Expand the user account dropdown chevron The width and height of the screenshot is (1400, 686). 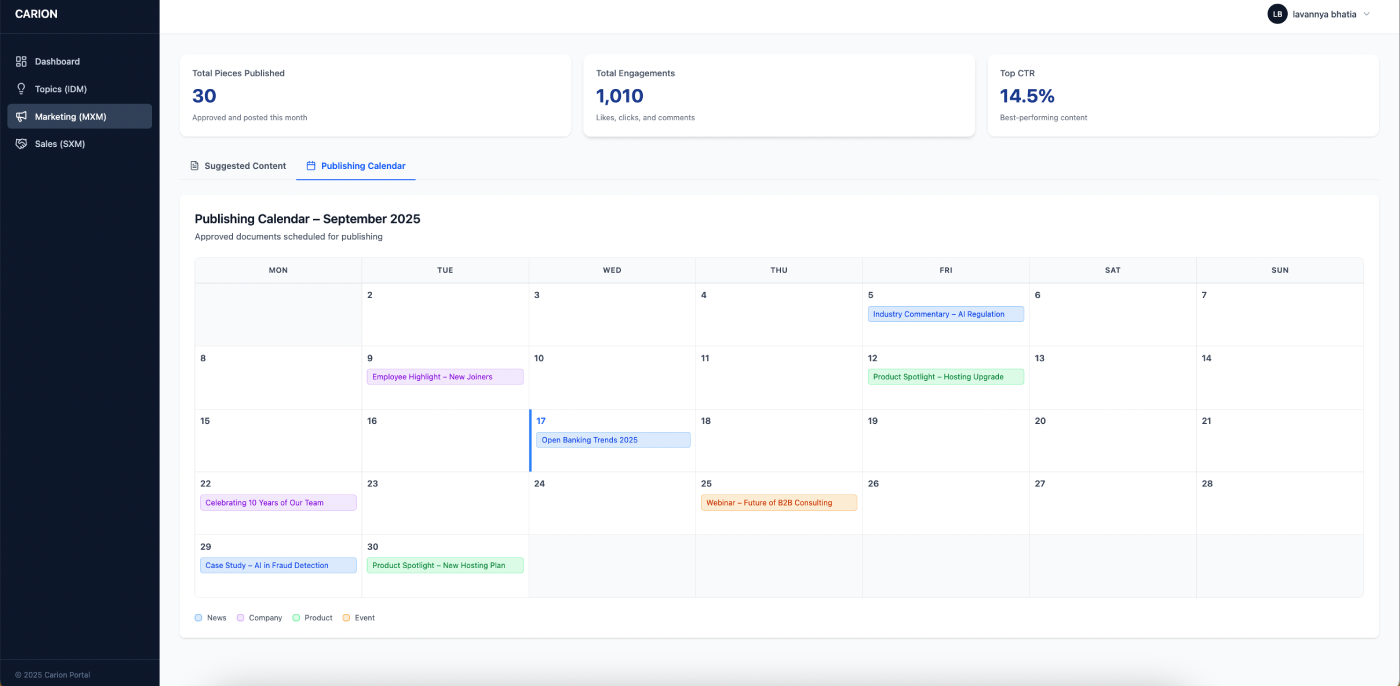(1366, 14)
